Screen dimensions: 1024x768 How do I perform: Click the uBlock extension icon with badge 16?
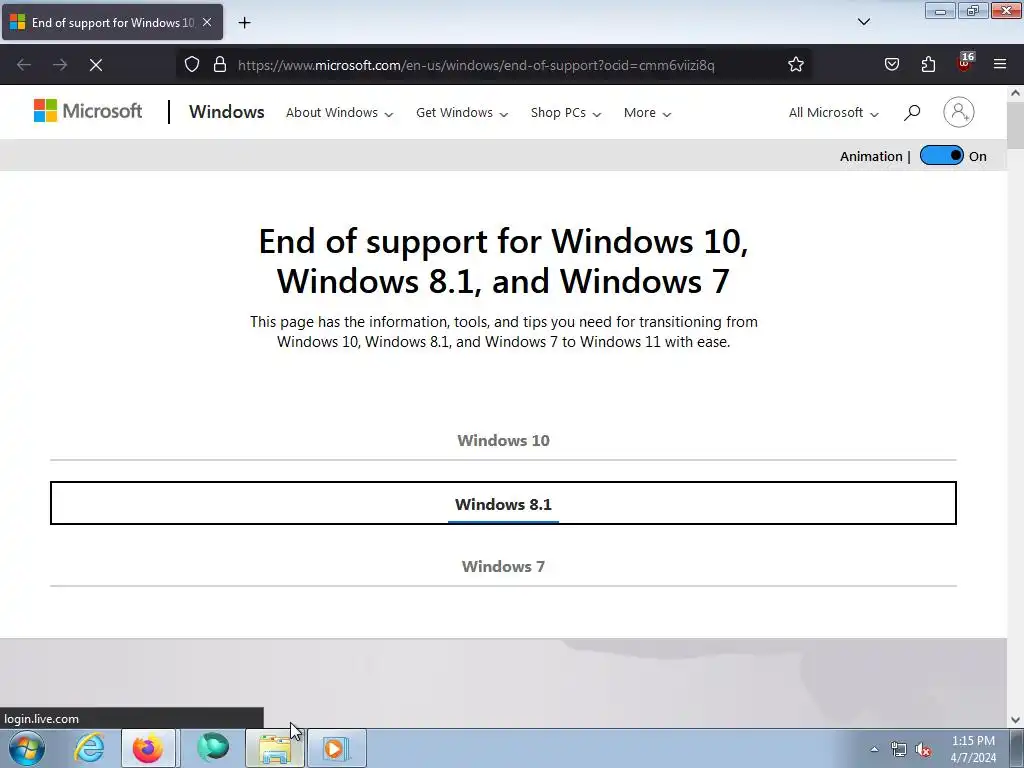(965, 63)
